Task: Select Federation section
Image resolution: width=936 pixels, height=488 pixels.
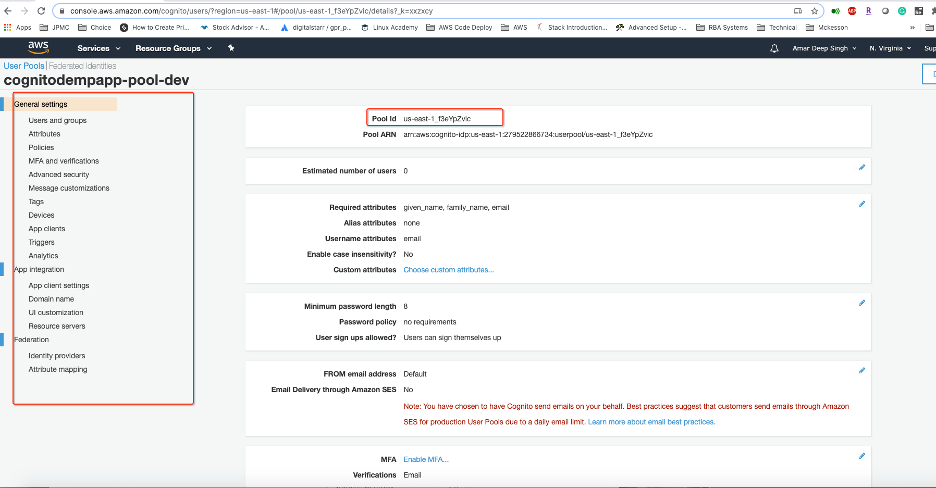Action: (31, 339)
